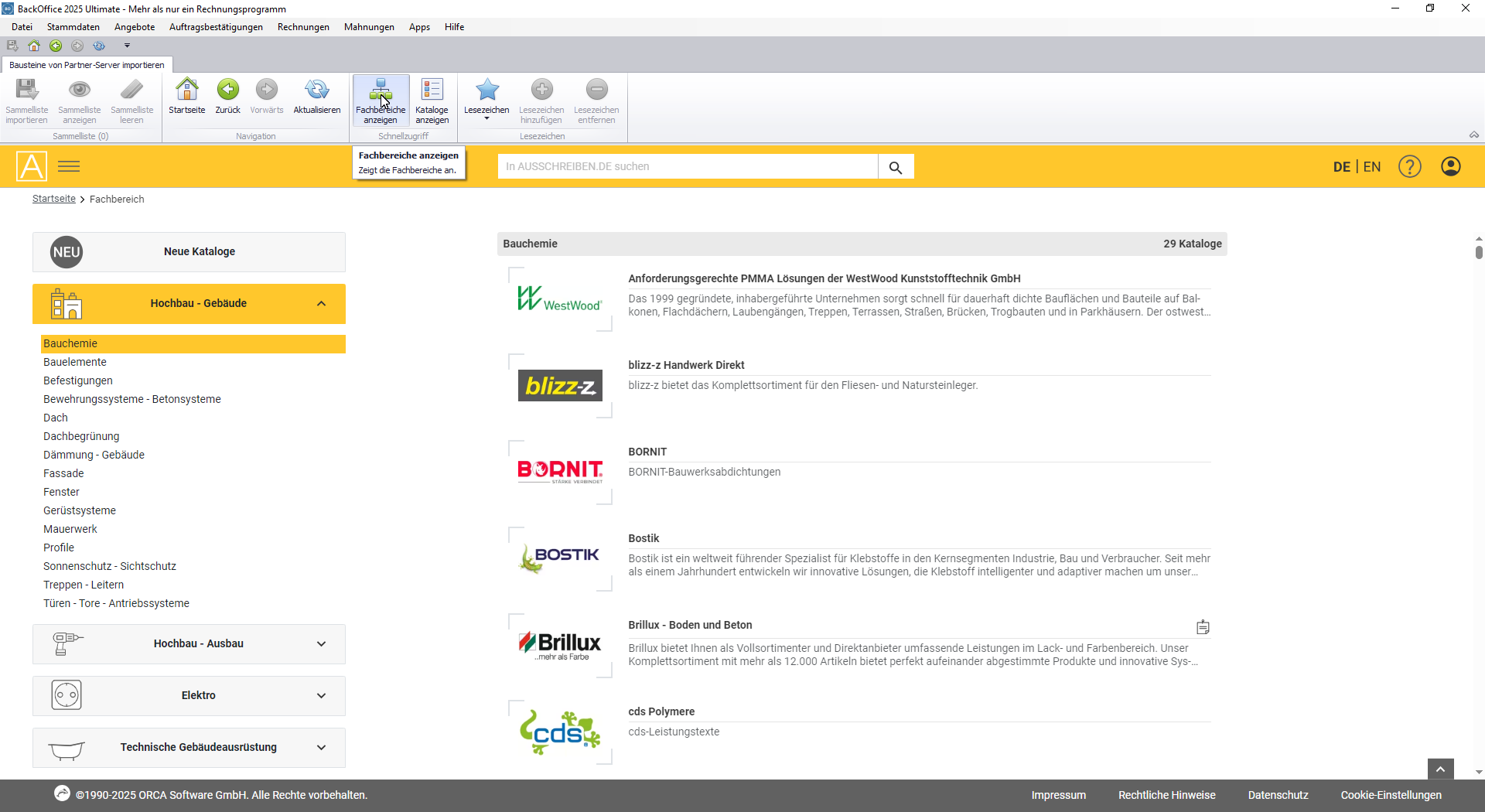Click the Brillux clipboard collect icon
1485x812 pixels.
[x=1203, y=627]
